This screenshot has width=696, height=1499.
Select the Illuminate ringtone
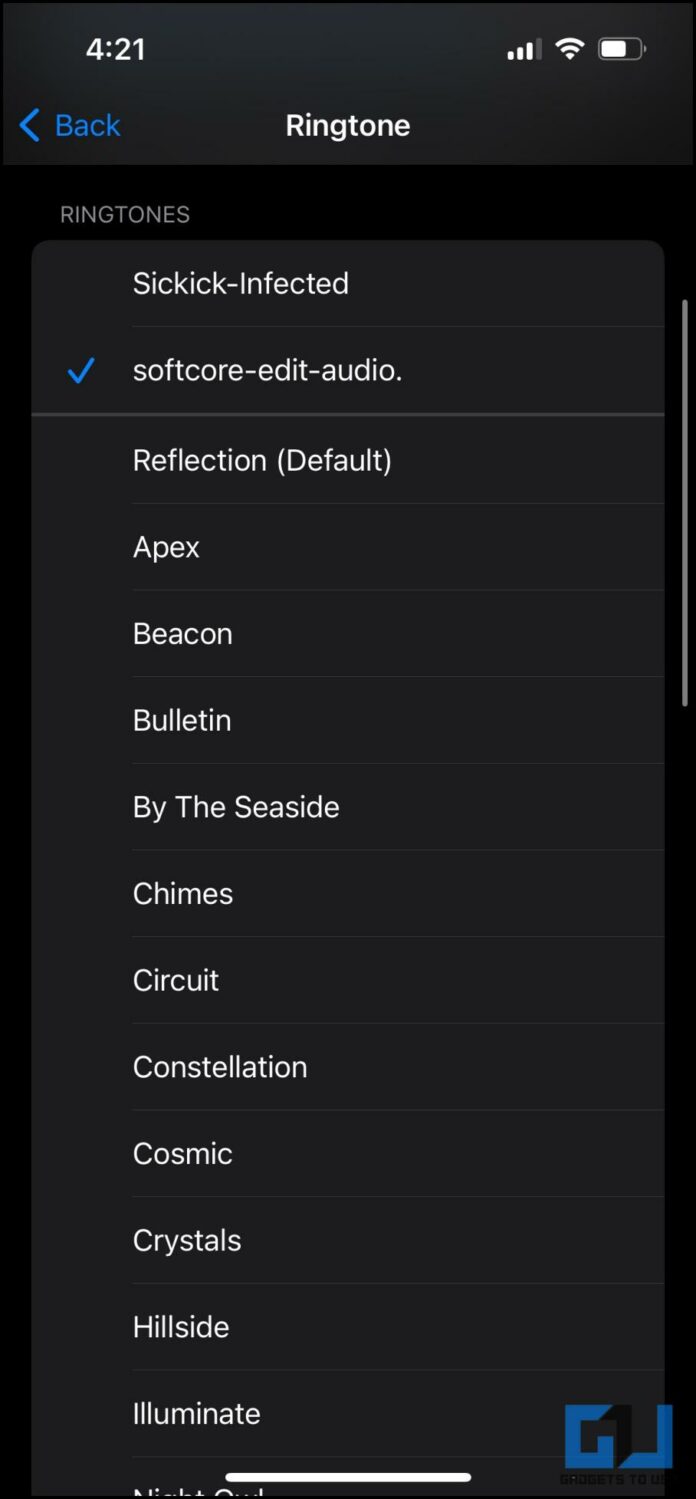[197, 1413]
